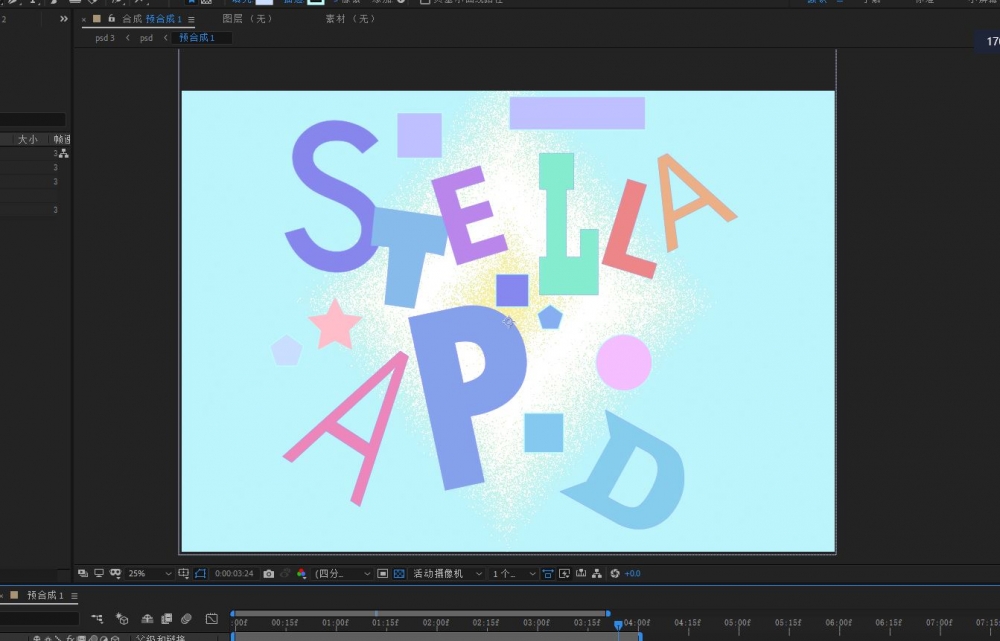Viewport: 1000px width, 641px height.
Task: Open the graph editor icon in timeline
Action: pyautogui.click(x=211, y=619)
